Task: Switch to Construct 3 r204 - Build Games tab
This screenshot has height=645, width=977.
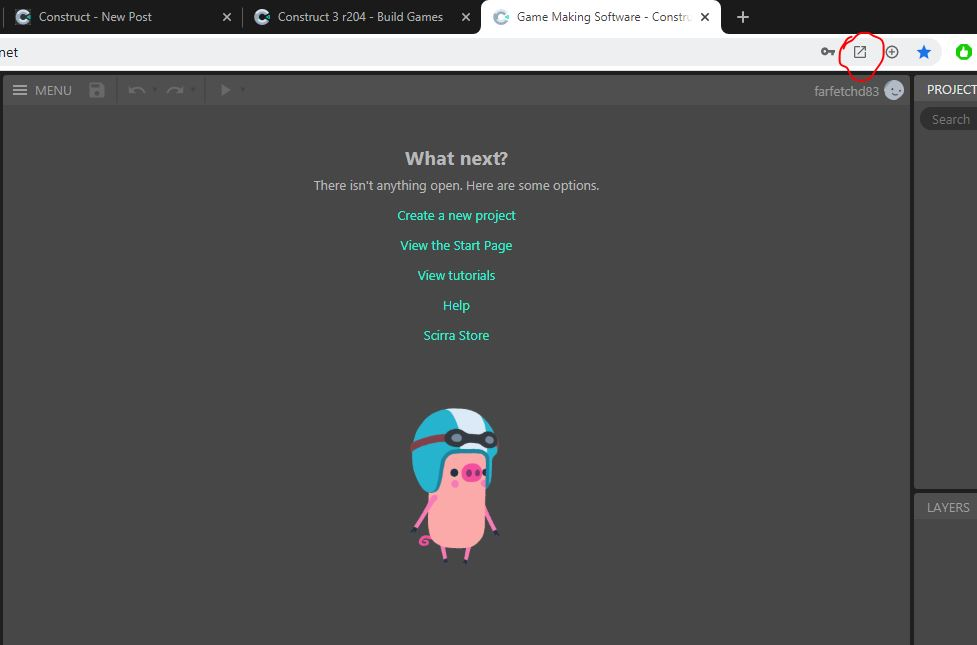Action: (x=360, y=17)
